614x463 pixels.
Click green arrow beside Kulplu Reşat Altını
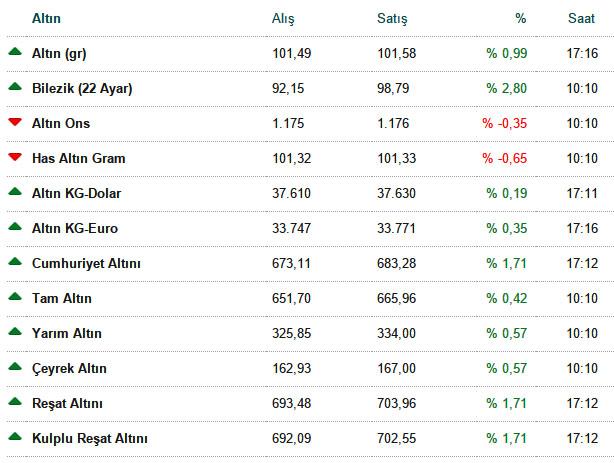pyautogui.click(x=15, y=436)
